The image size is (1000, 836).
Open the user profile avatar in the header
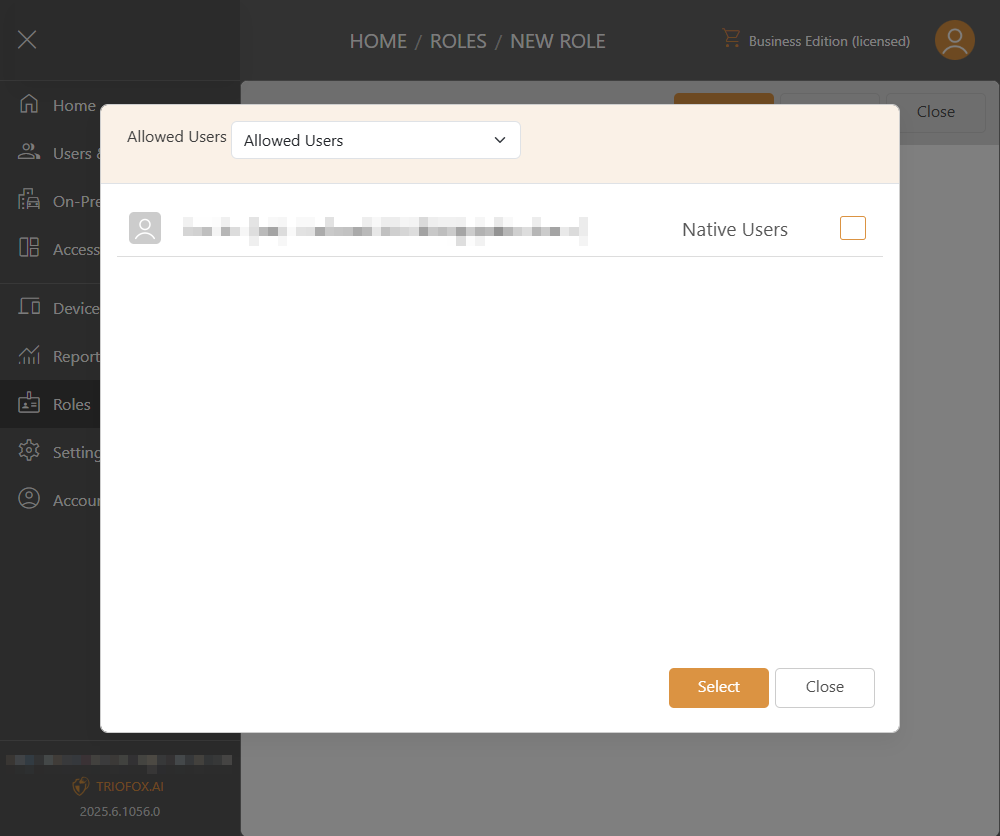[x=954, y=40]
